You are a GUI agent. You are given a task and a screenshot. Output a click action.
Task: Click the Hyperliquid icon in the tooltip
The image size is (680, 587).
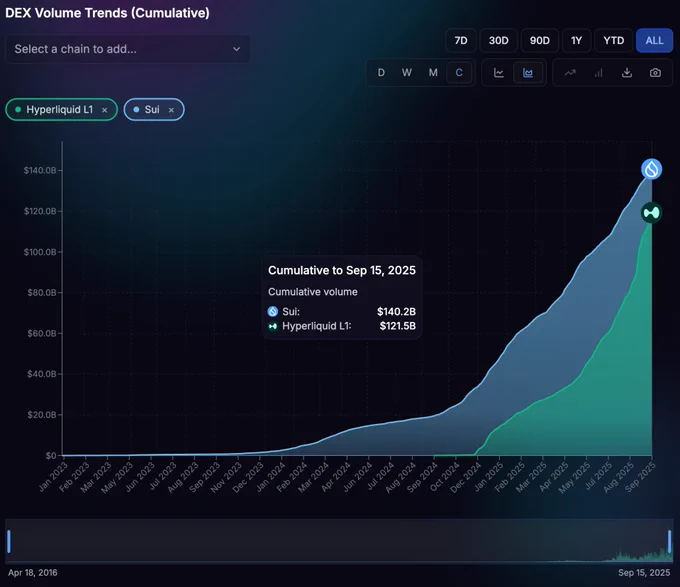(x=273, y=326)
